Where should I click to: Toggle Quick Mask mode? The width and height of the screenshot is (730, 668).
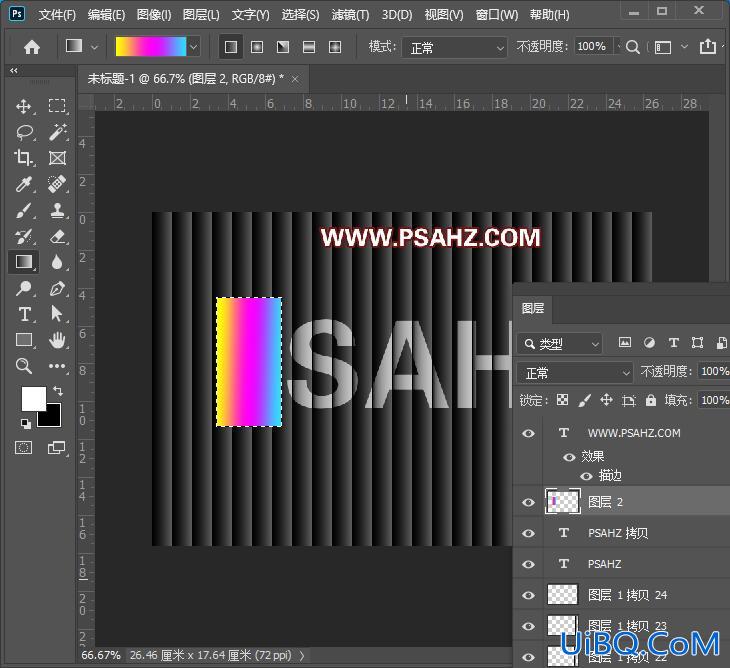point(23,448)
